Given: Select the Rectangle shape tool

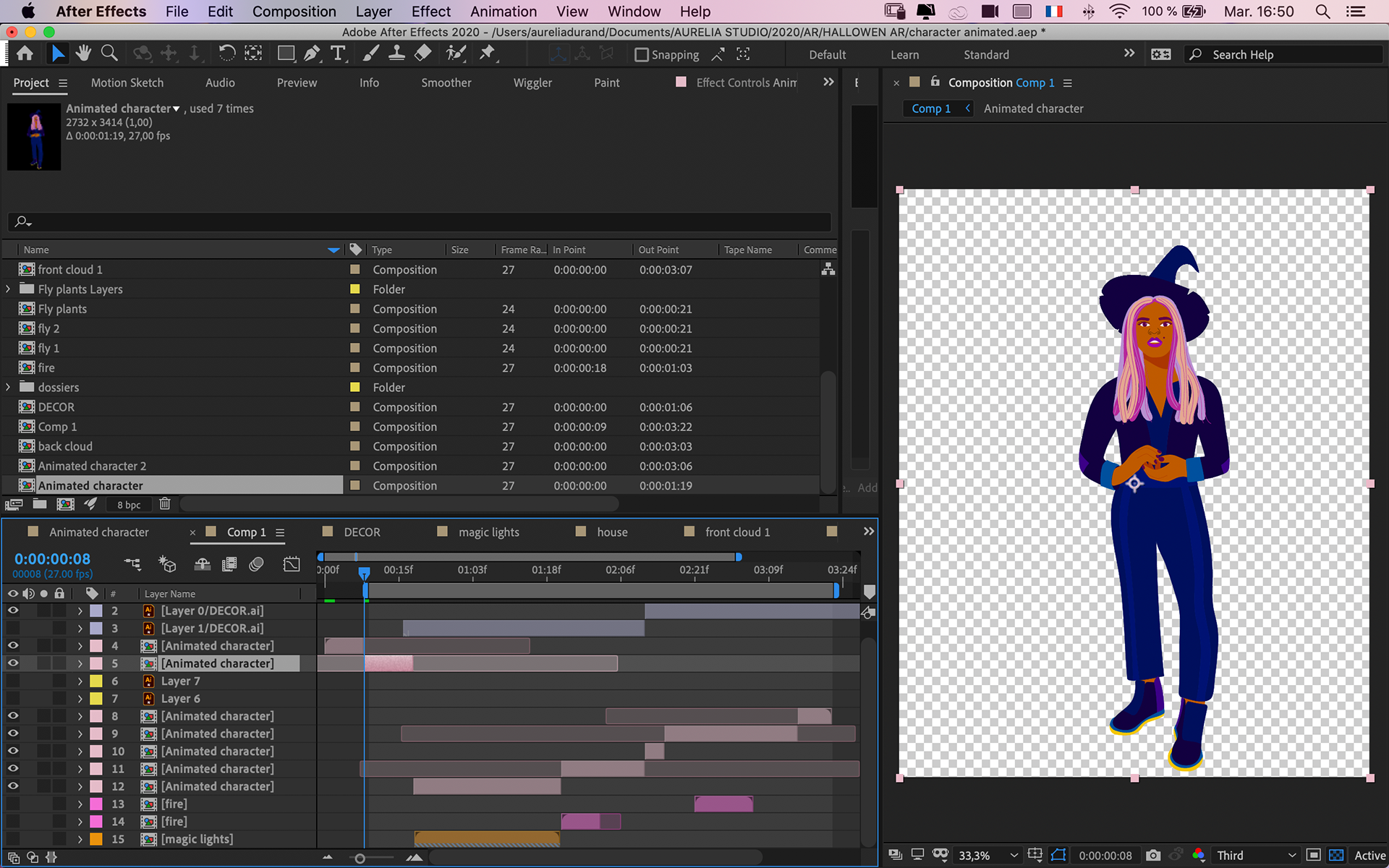Looking at the screenshot, I should pyautogui.click(x=286, y=54).
